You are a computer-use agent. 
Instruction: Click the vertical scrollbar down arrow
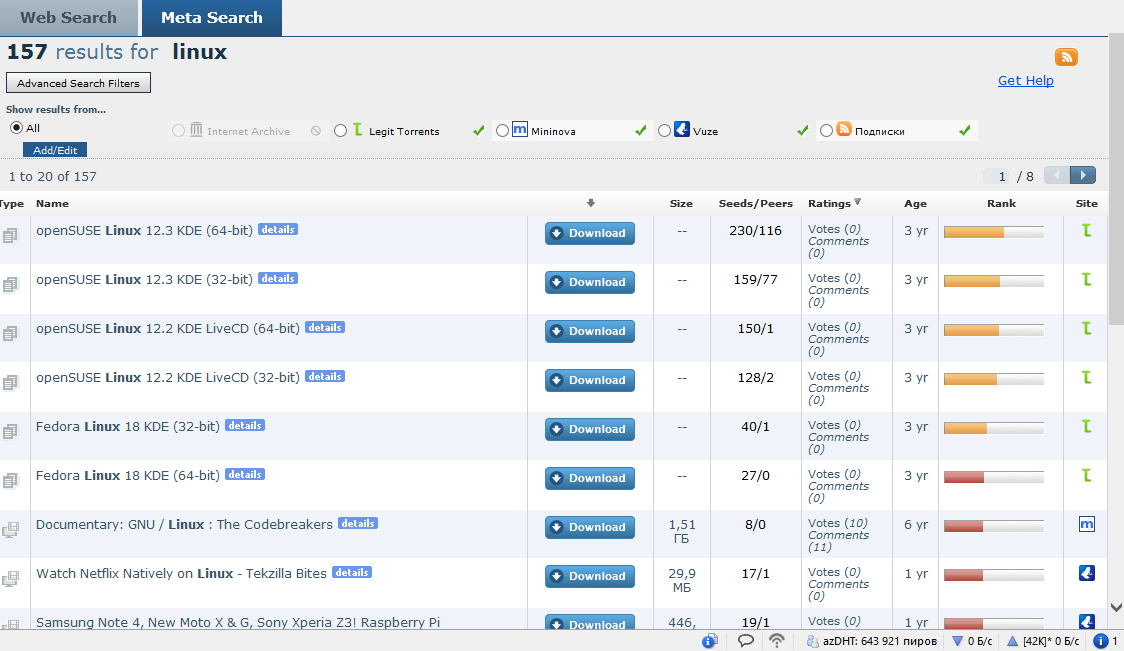(x=1116, y=607)
